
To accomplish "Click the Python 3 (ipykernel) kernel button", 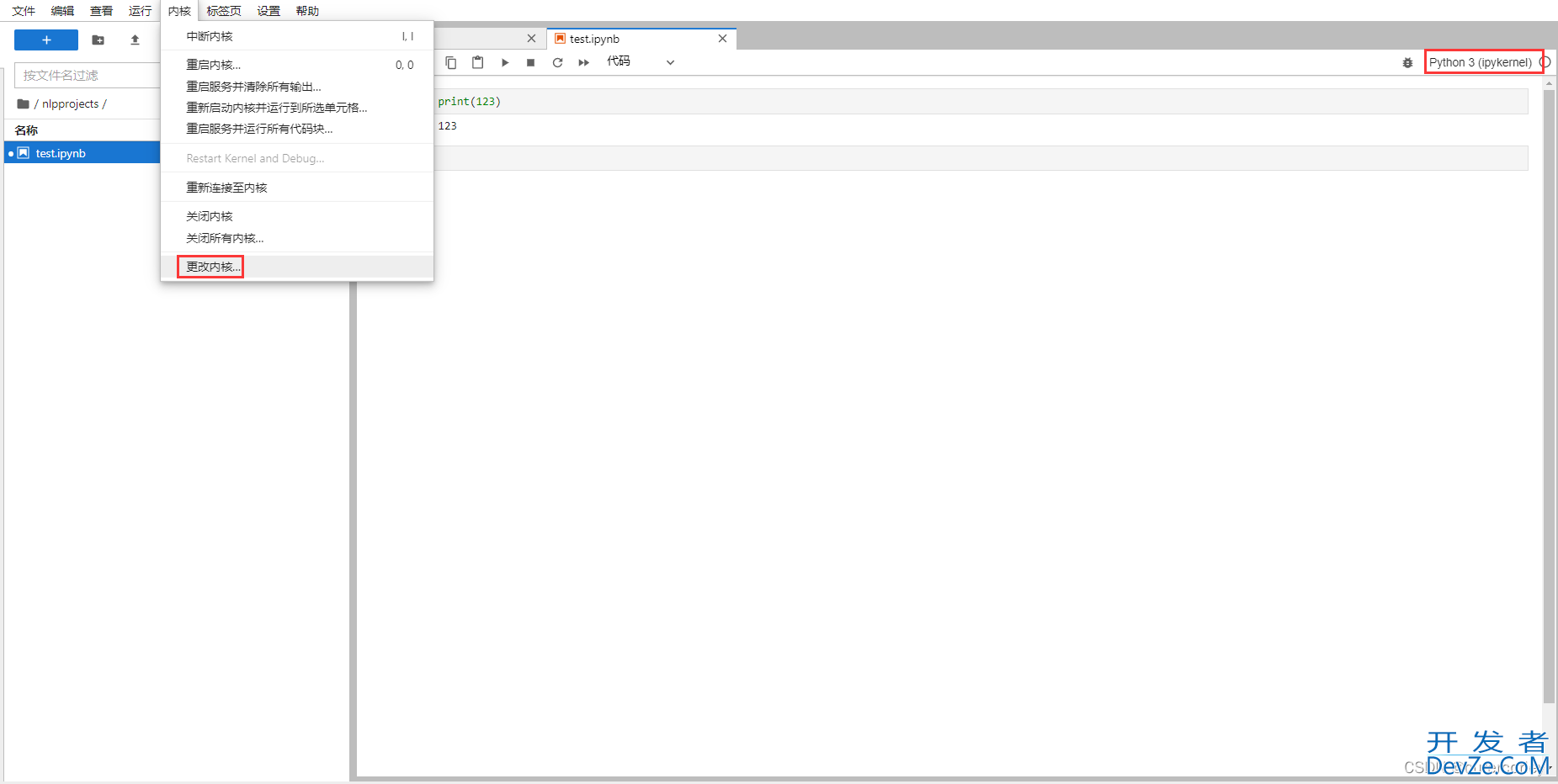I will click(x=1480, y=62).
